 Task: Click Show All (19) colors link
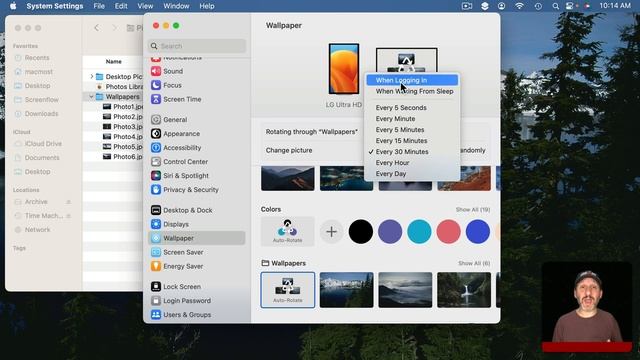473,209
